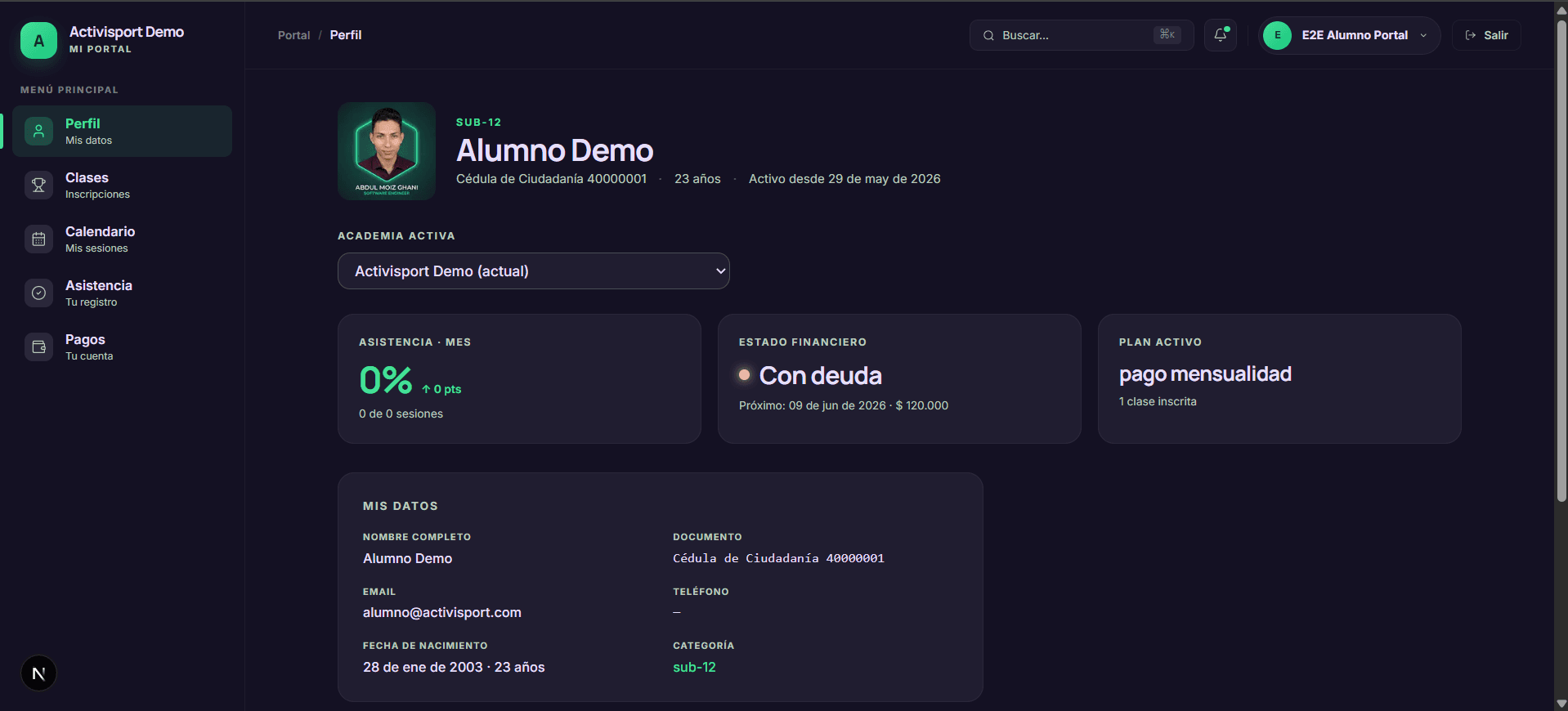
Task: Click the 0 pts up-arrow indicator
Action: point(441,389)
